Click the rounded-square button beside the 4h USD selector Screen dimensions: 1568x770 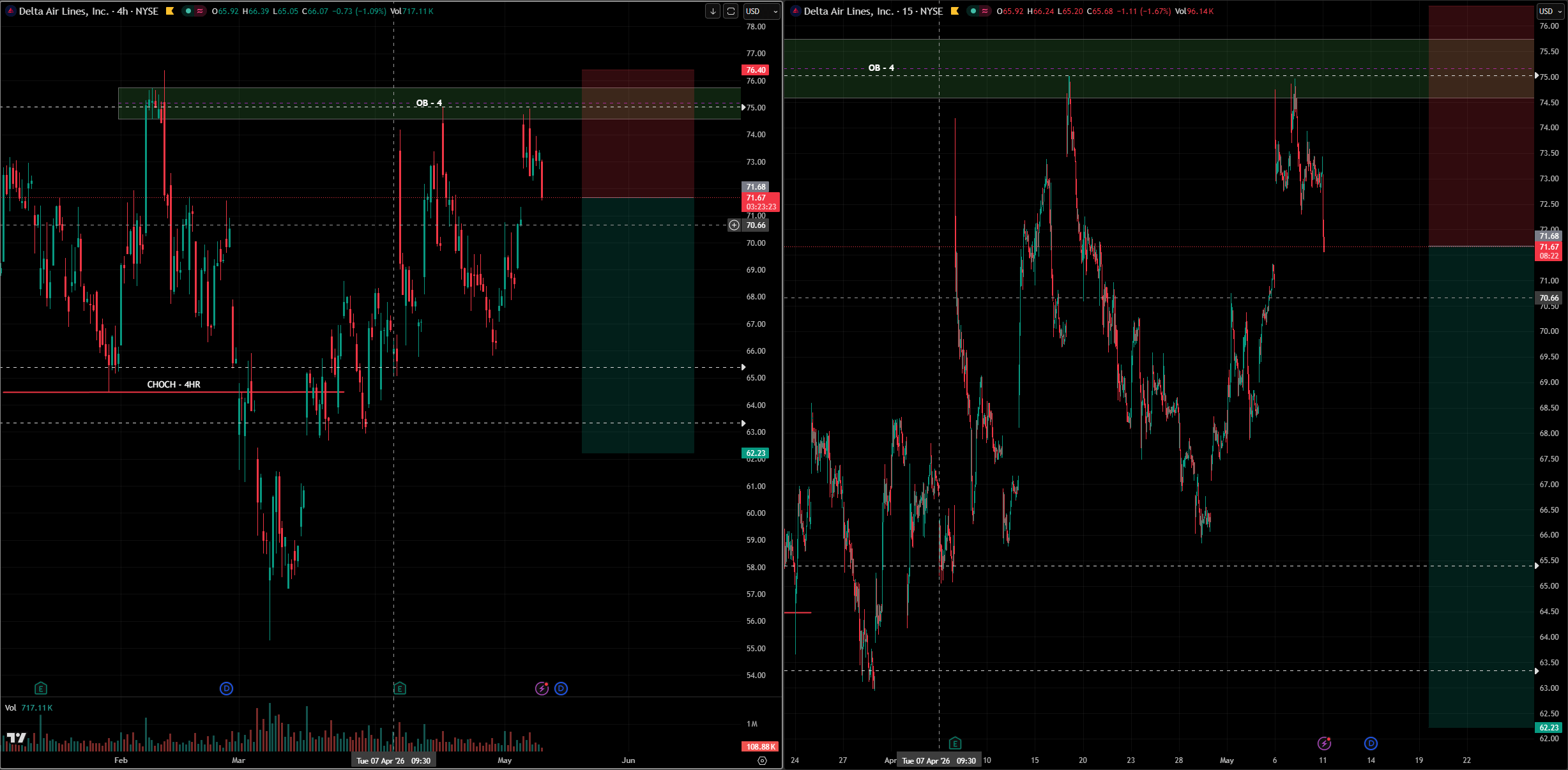click(x=731, y=11)
